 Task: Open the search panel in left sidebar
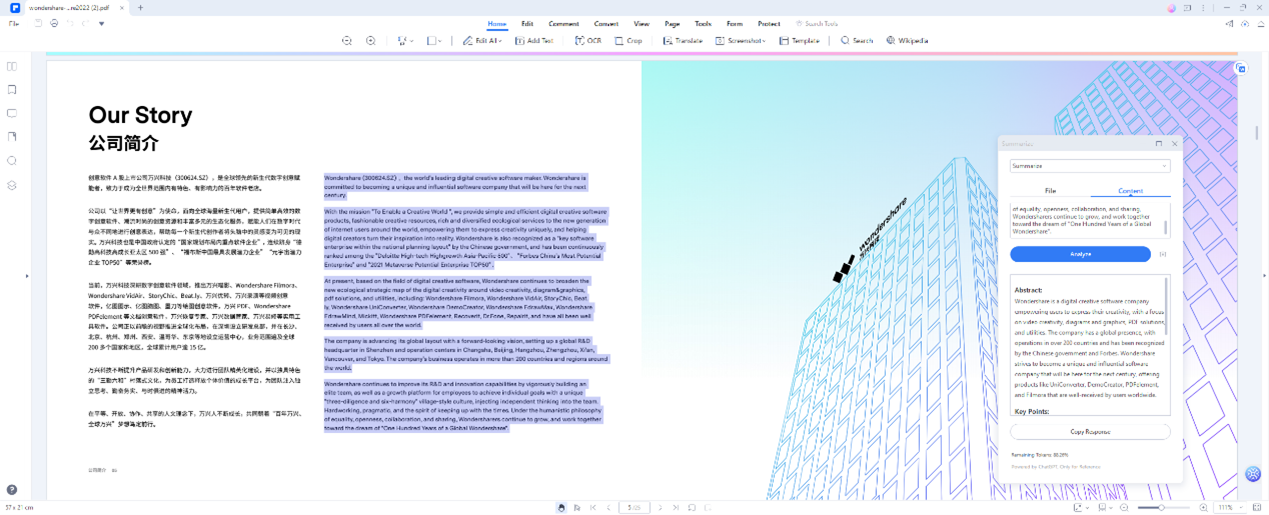coord(12,161)
